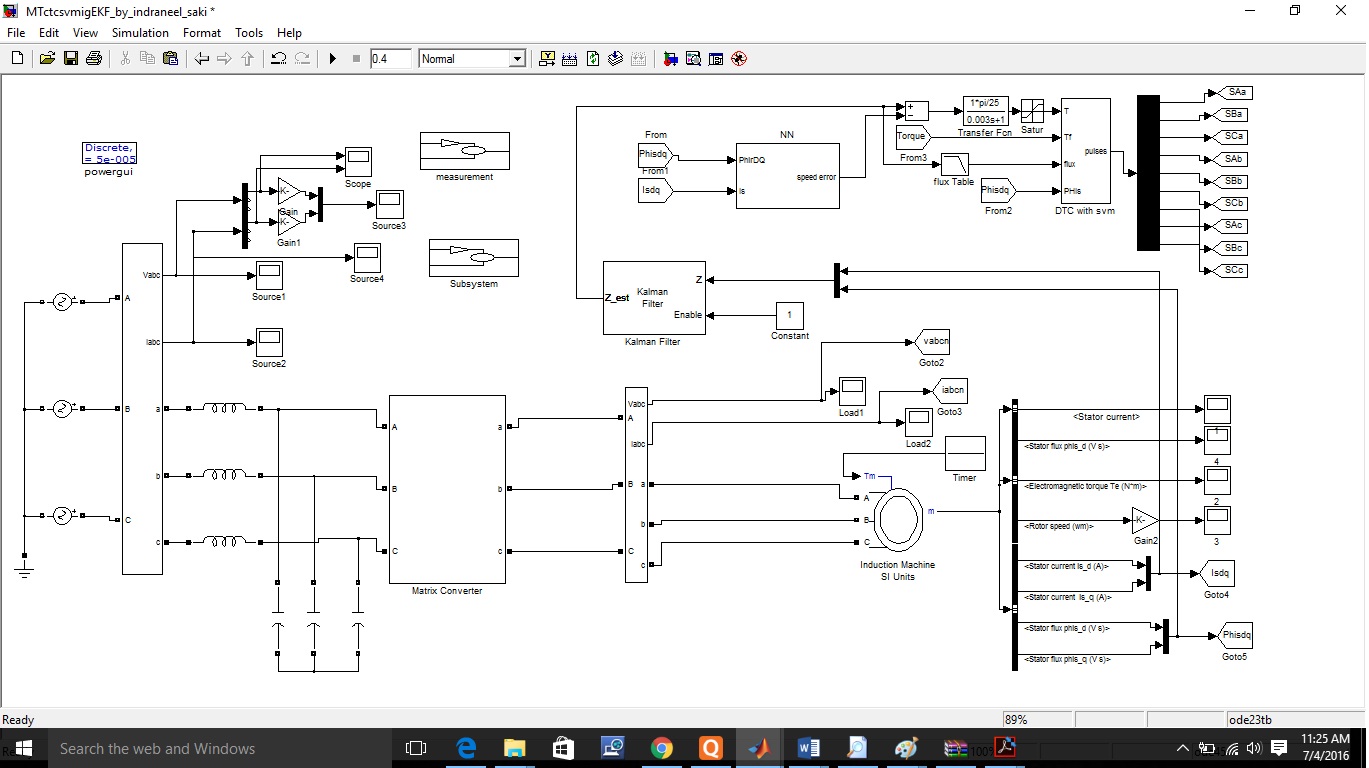
Task: Open the Library Browser toolbar icon
Action: tap(670, 59)
